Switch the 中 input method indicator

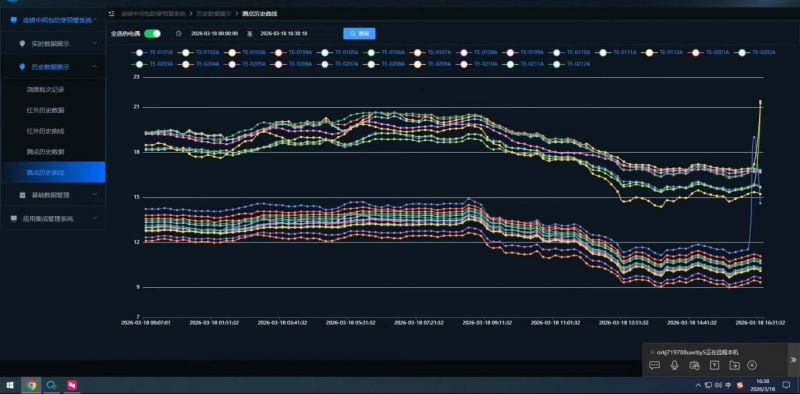728,385
